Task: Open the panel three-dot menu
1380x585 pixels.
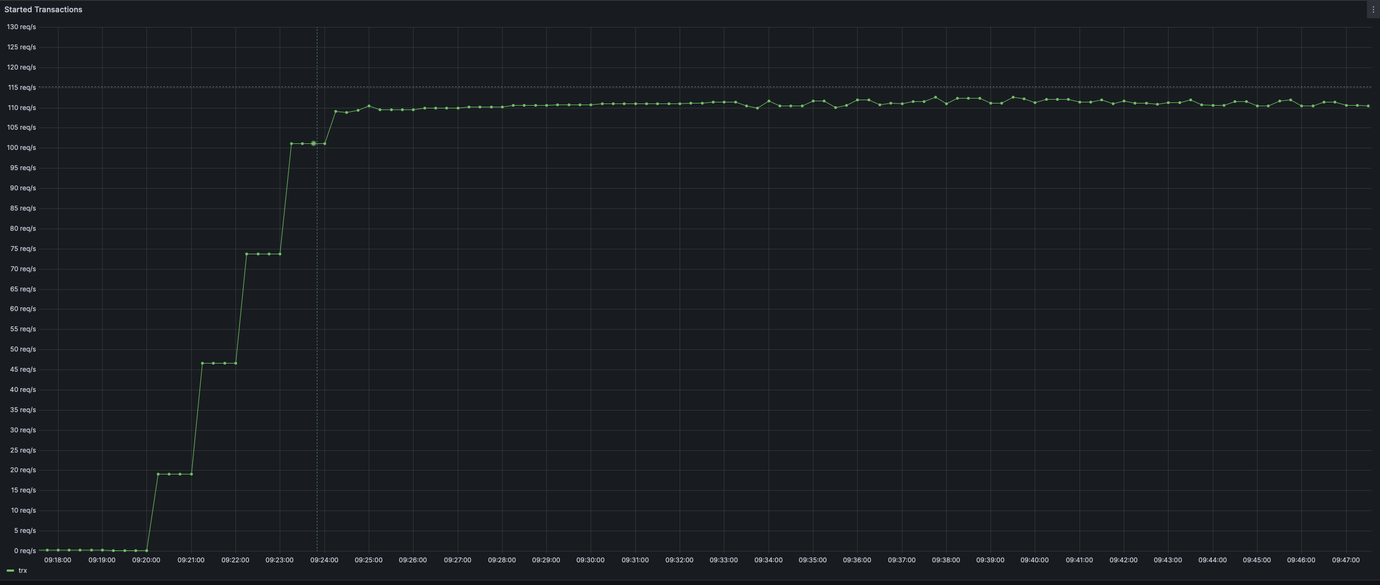Action: pyautogui.click(x=1372, y=9)
